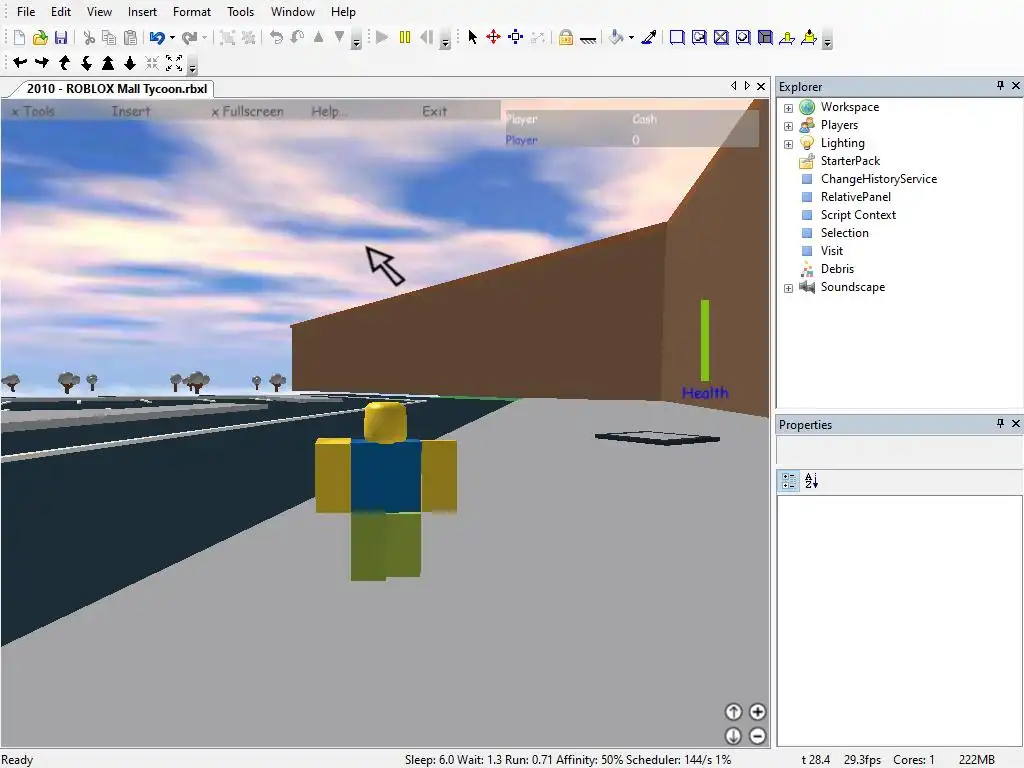The image size is (1024, 768).
Task: Click the glue surface icon
Action: pos(699,37)
